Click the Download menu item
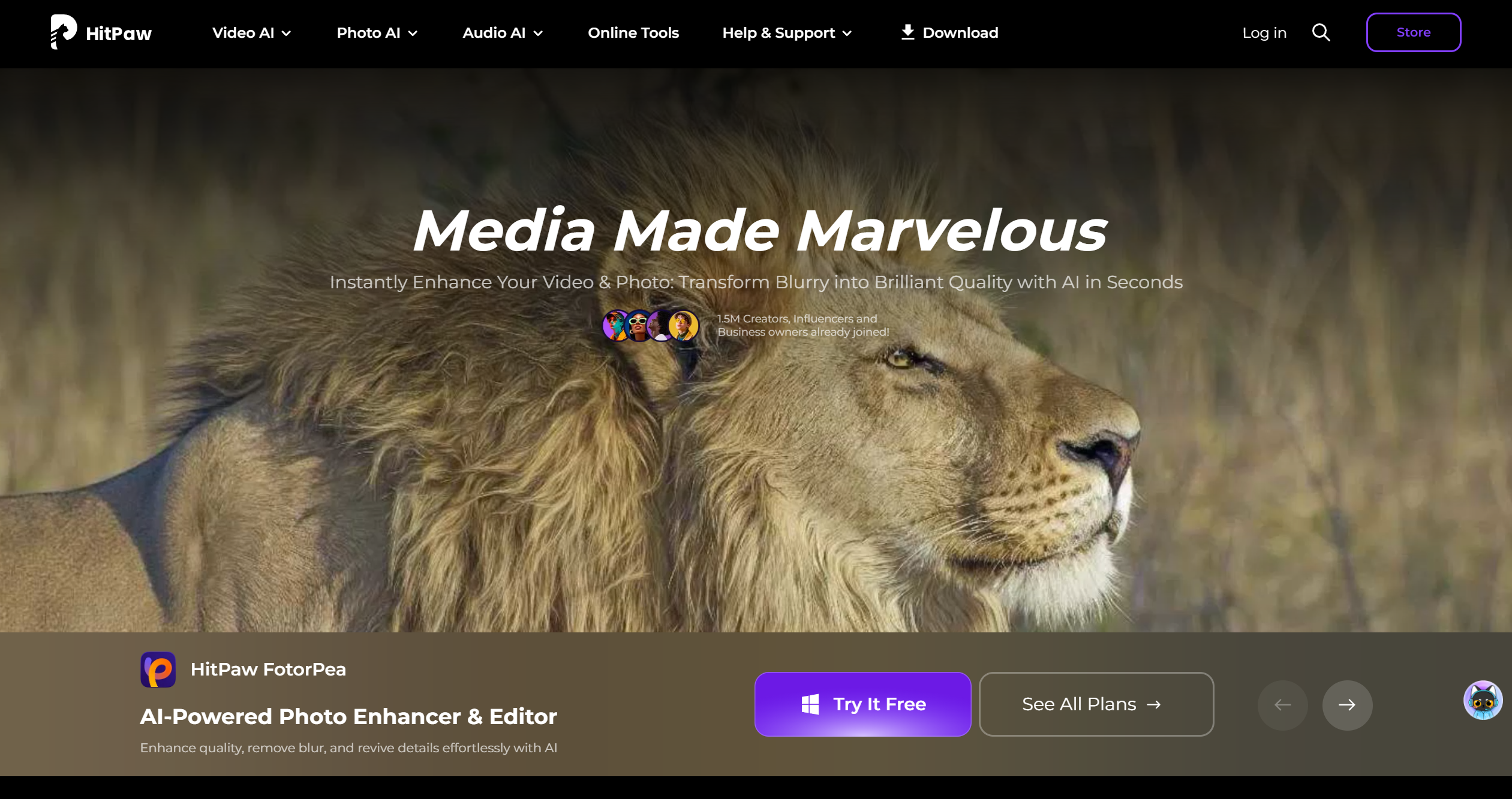1512x799 pixels. (960, 33)
